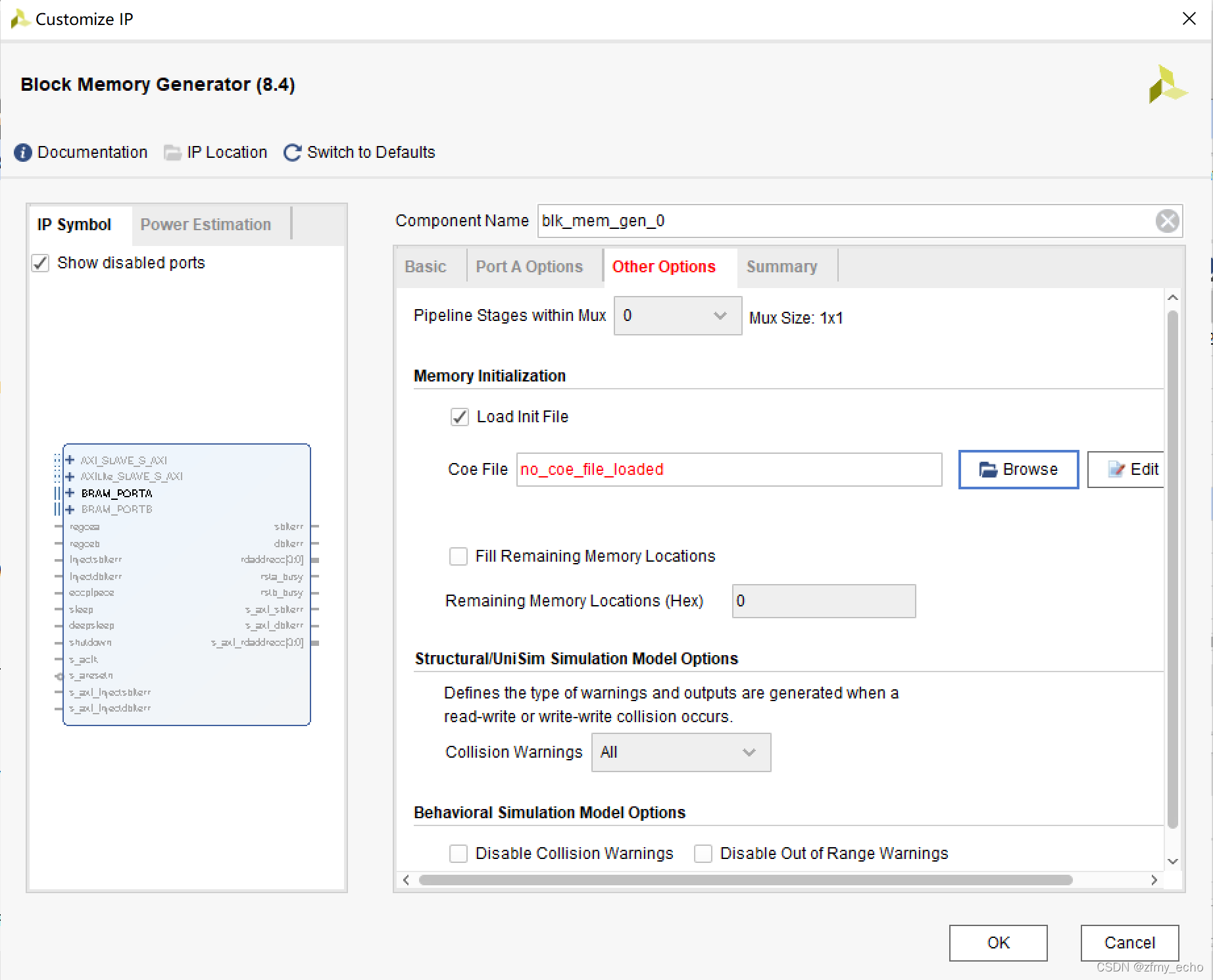The image size is (1213, 980).
Task: Click the Browse button for Coe File
Action: (1018, 470)
